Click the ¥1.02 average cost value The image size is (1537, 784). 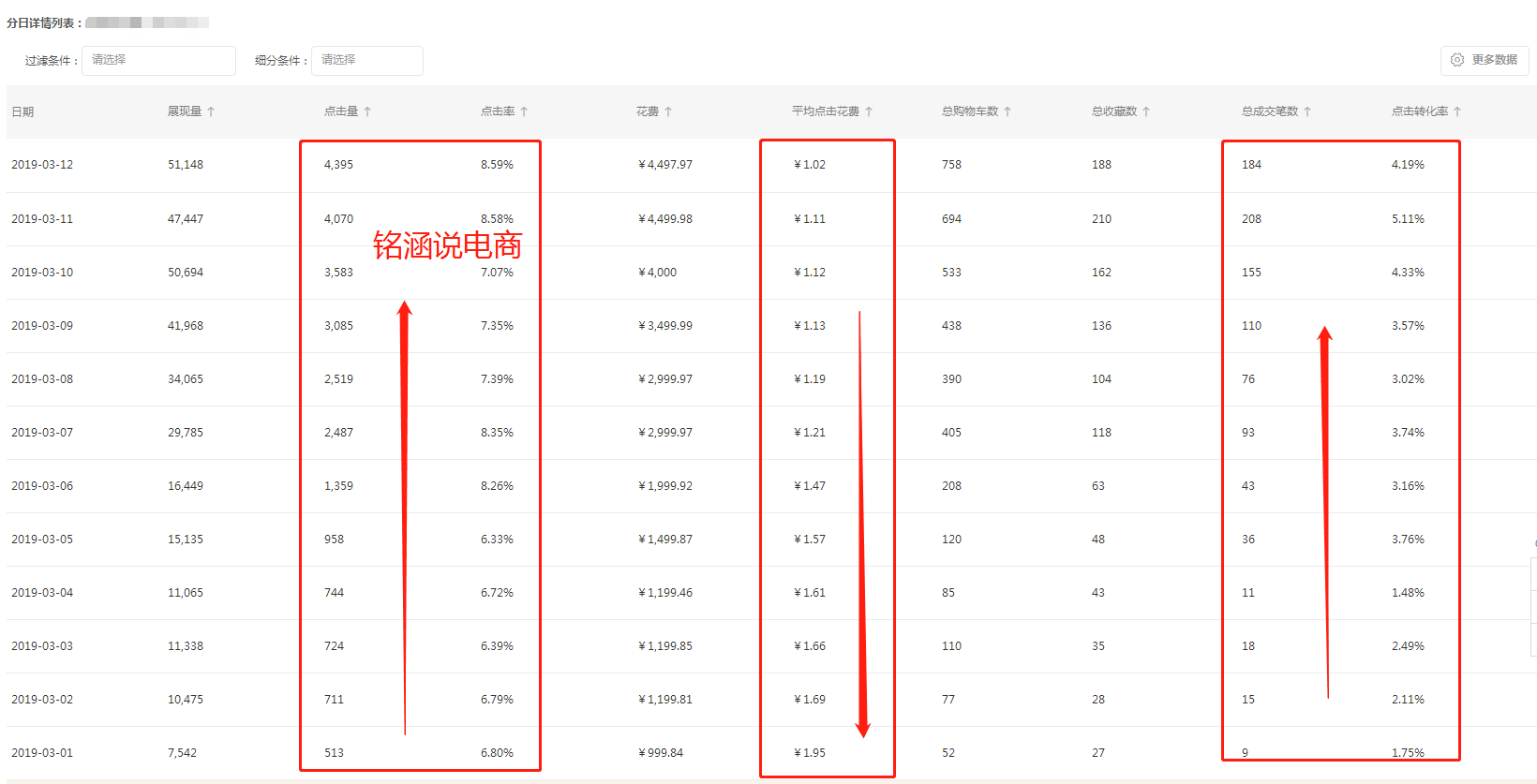pyautogui.click(x=810, y=165)
